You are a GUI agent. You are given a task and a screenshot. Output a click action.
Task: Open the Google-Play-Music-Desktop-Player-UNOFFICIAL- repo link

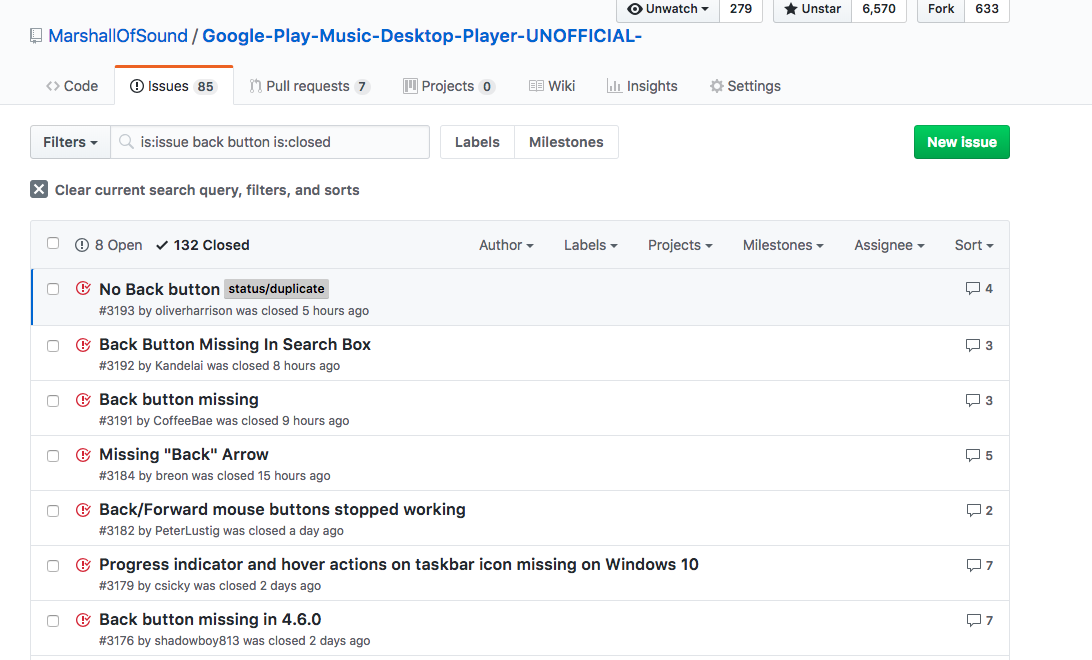422,36
